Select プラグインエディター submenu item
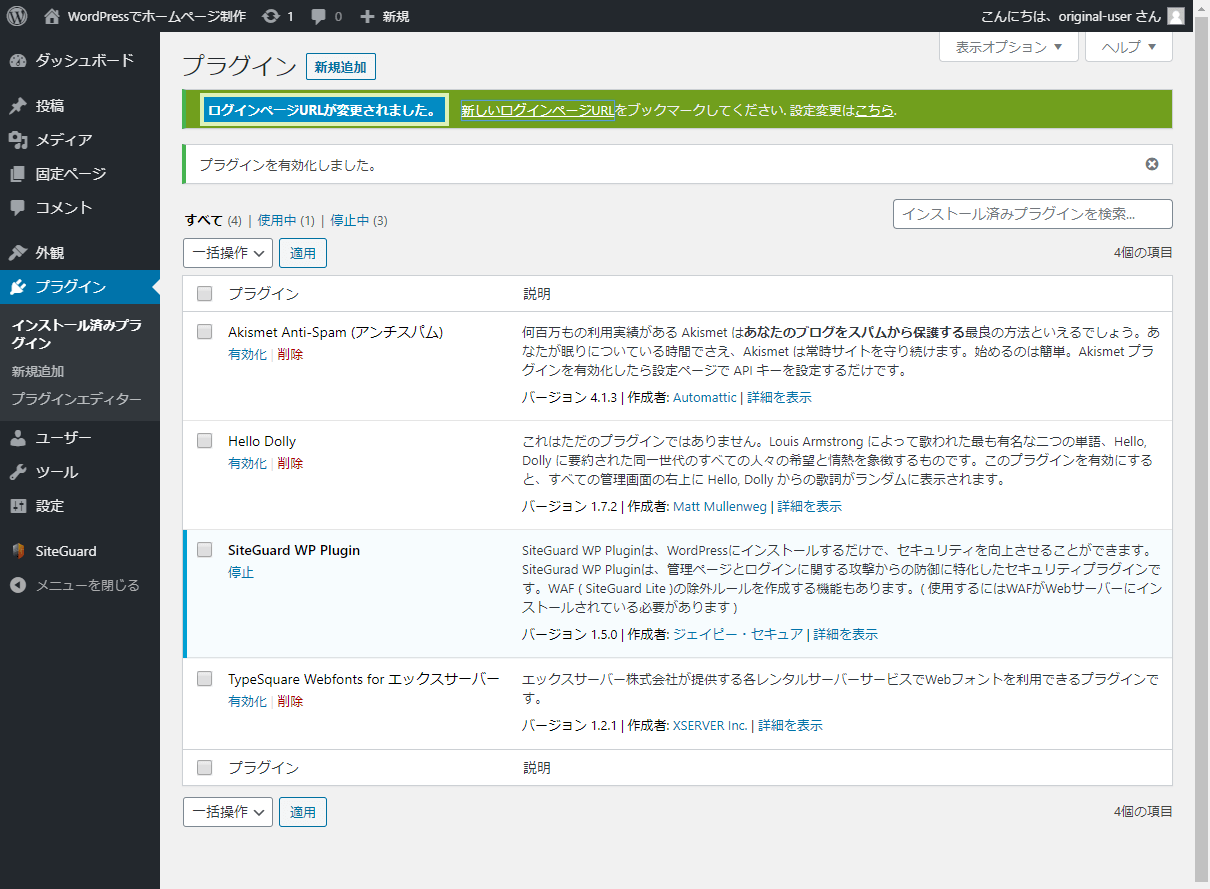 pos(76,399)
